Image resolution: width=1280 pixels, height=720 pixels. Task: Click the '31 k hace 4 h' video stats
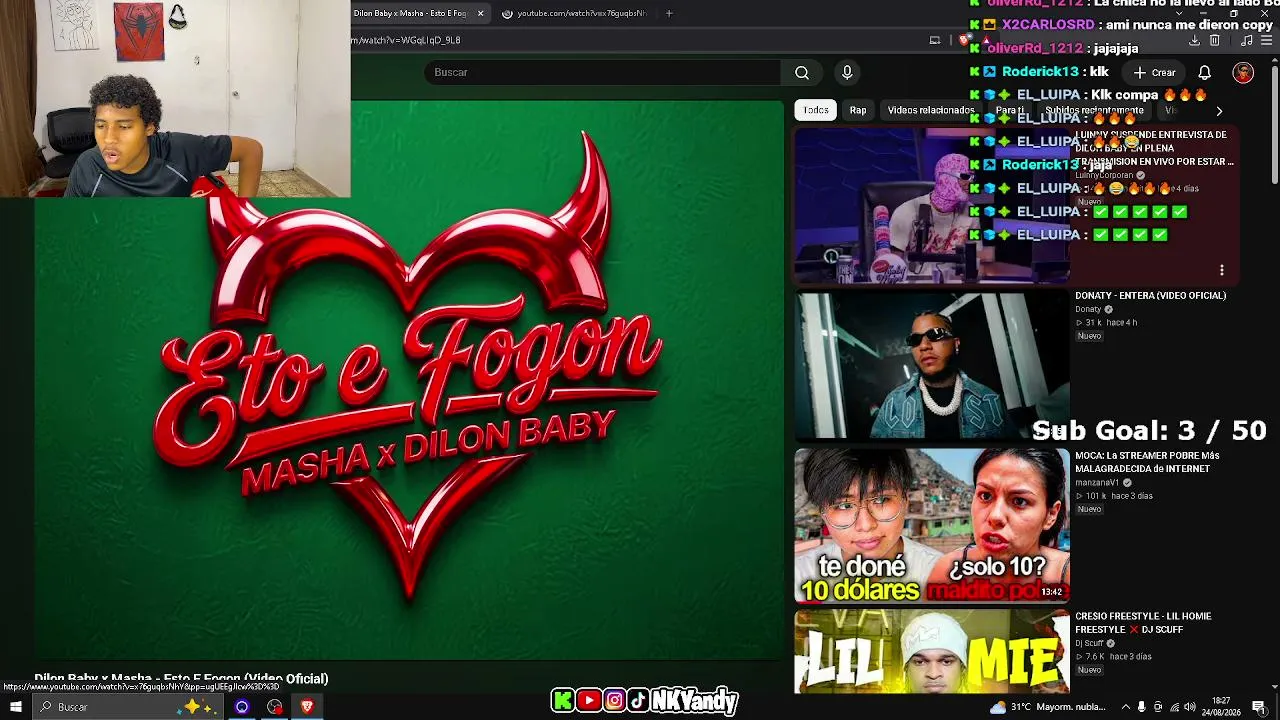tap(1106, 323)
